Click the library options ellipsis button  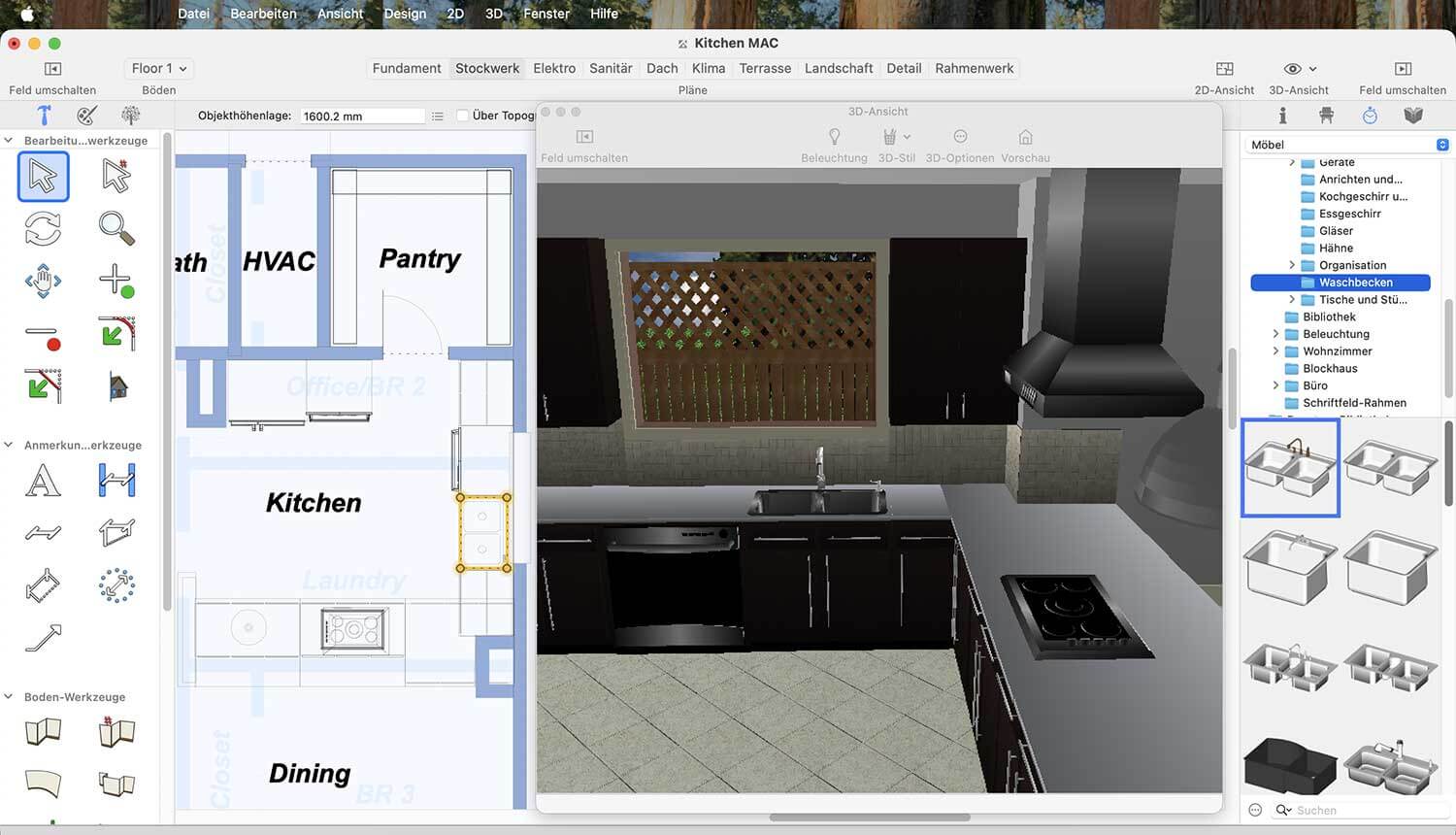1255,810
